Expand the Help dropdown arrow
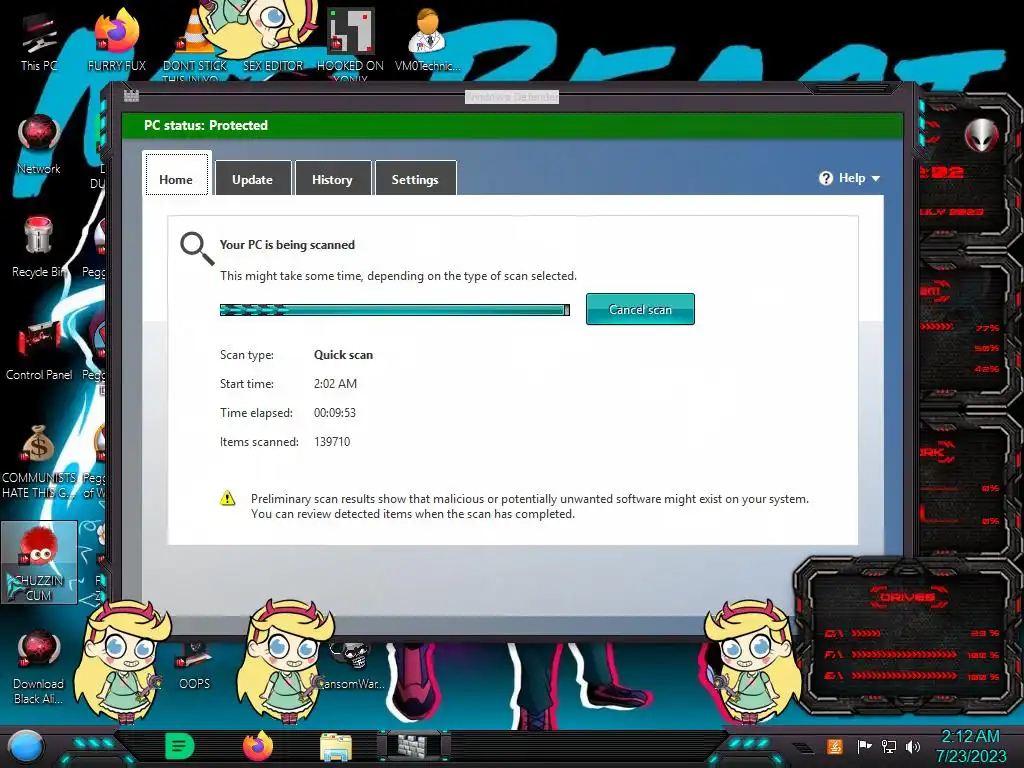 (x=876, y=178)
